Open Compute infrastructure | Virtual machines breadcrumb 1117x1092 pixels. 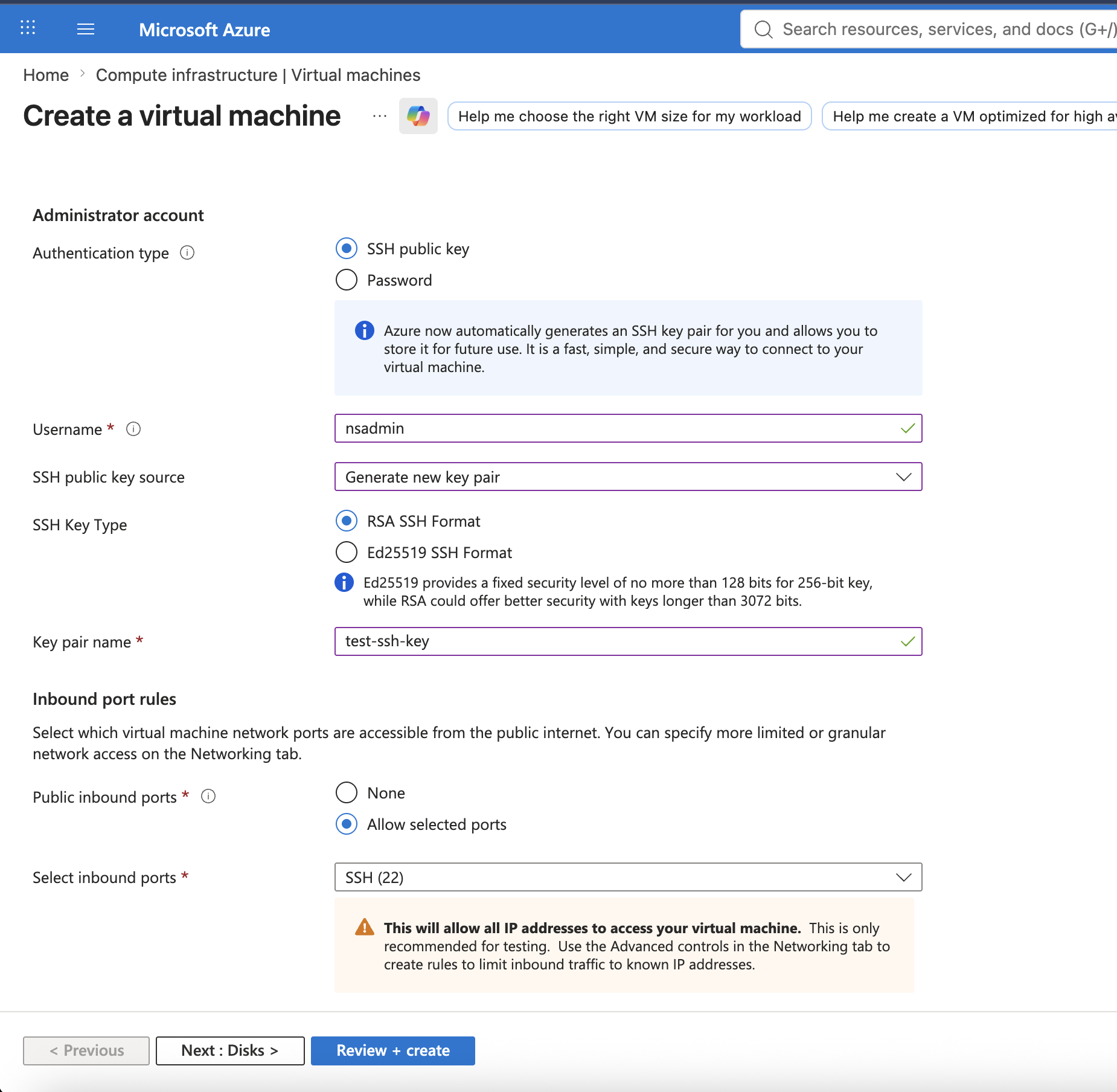coord(258,75)
